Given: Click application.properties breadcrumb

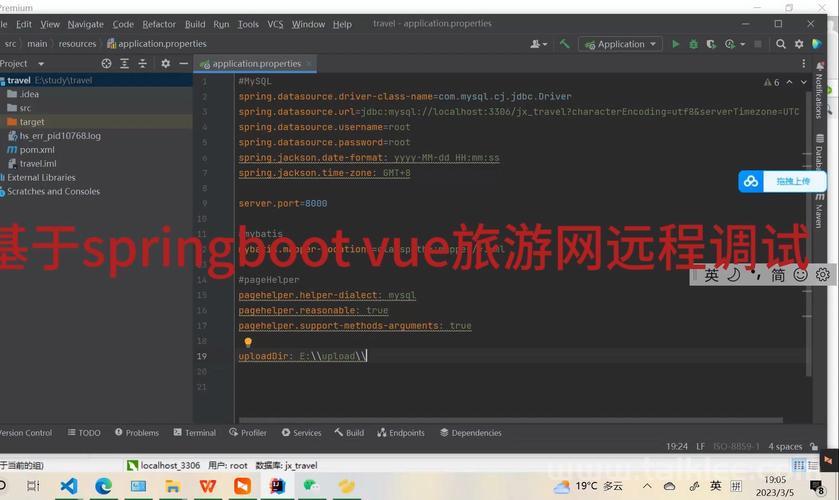Looking at the screenshot, I should [157, 44].
